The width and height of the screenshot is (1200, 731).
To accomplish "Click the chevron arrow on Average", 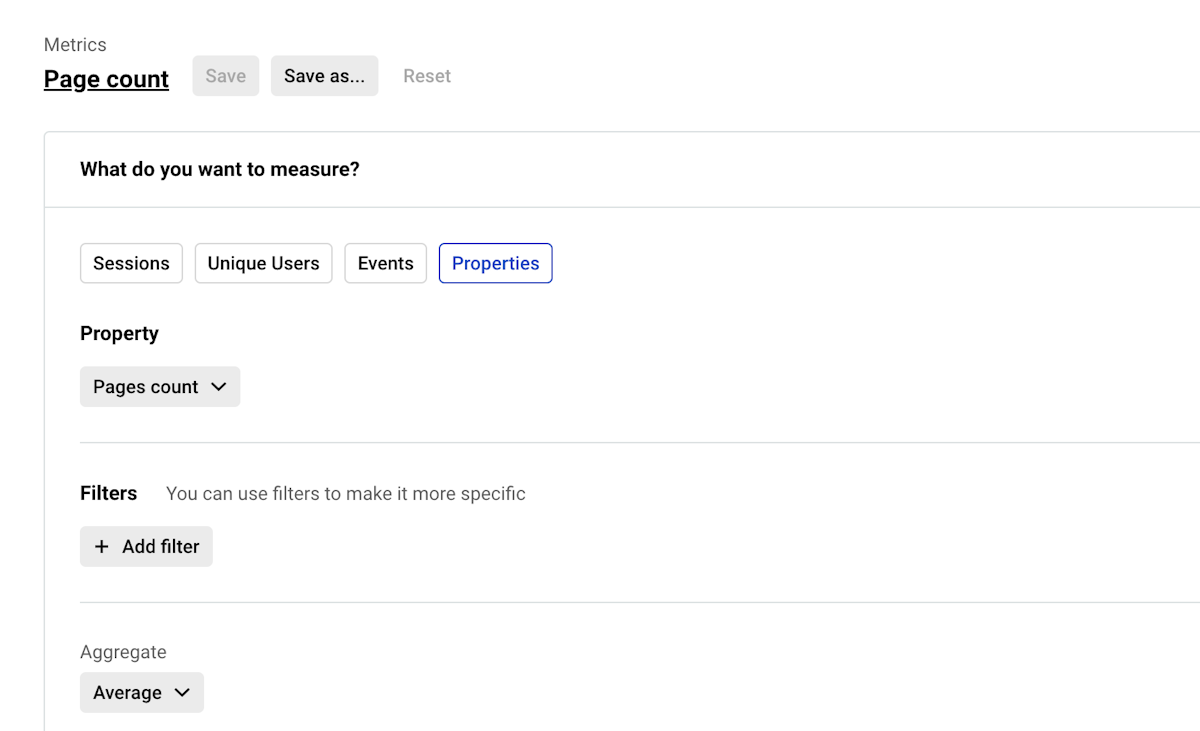I will click(x=182, y=693).
